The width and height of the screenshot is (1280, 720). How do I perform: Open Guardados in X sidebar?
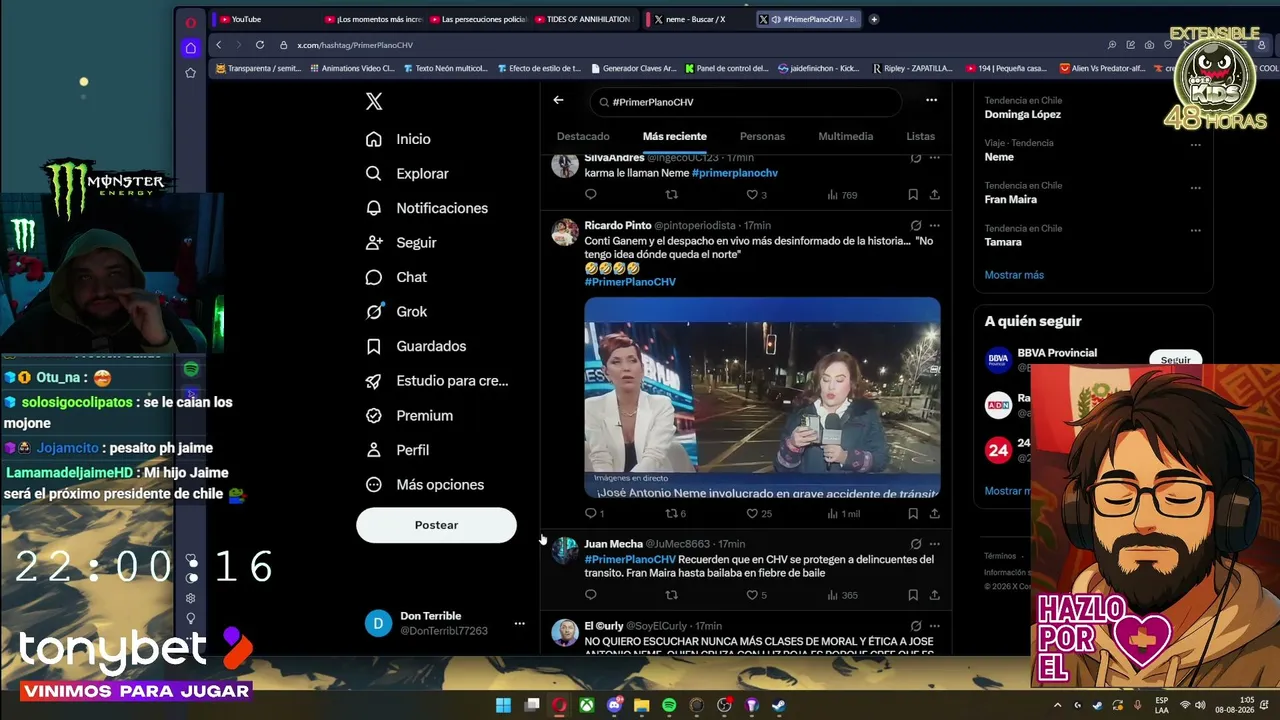pyautogui.click(x=416, y=346)
